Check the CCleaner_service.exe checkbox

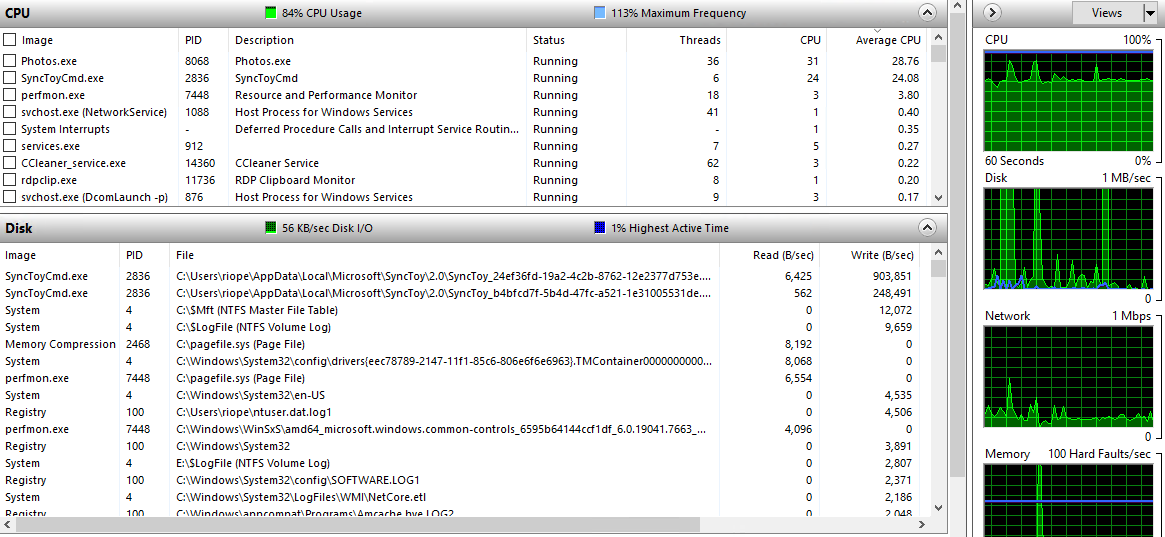pos(9,163)
